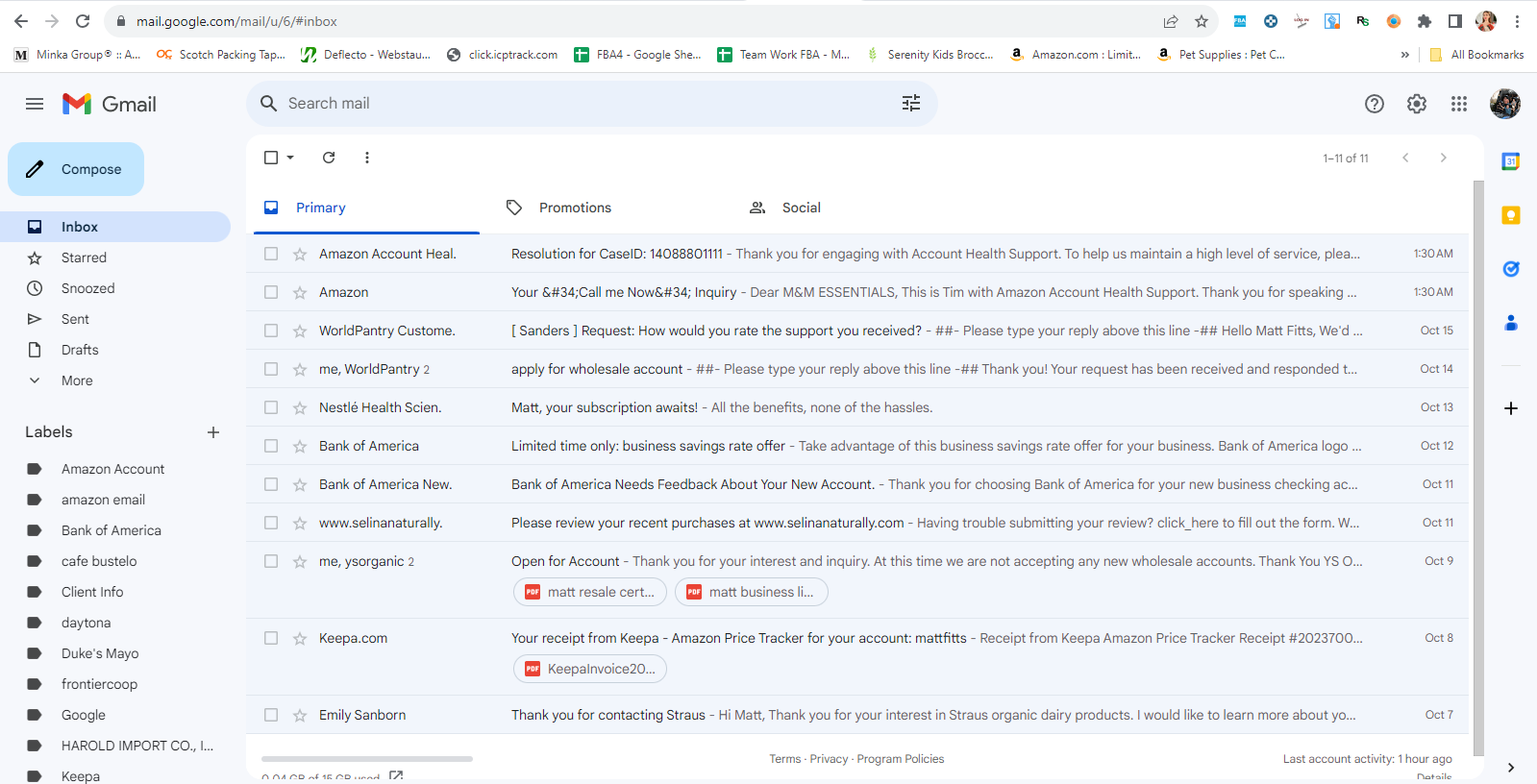Open Google Contacts side panel icon

(1511, 323)
